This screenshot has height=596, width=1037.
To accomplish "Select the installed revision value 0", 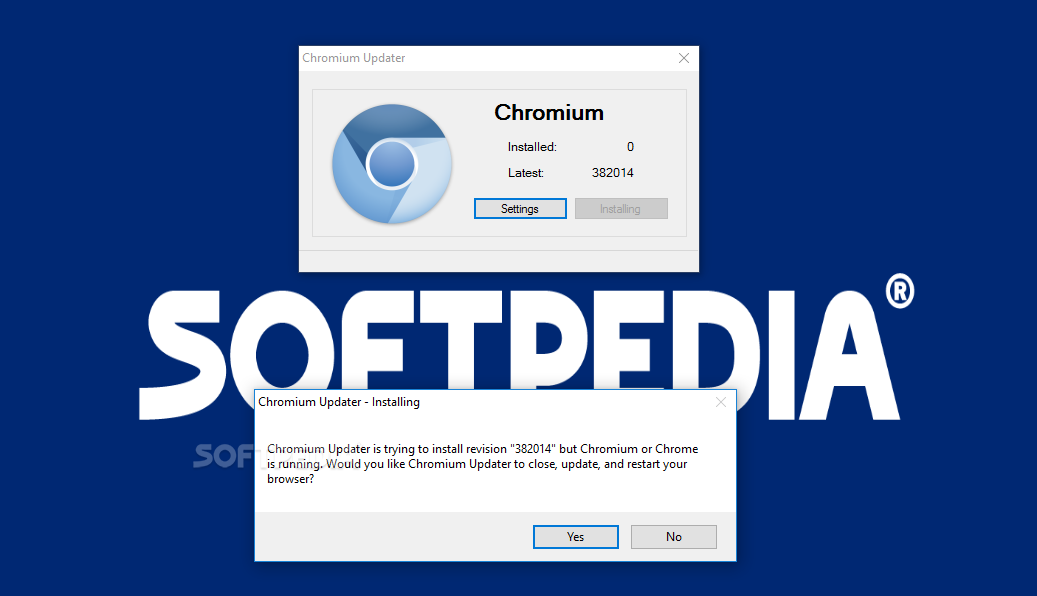I will point(630,147).
